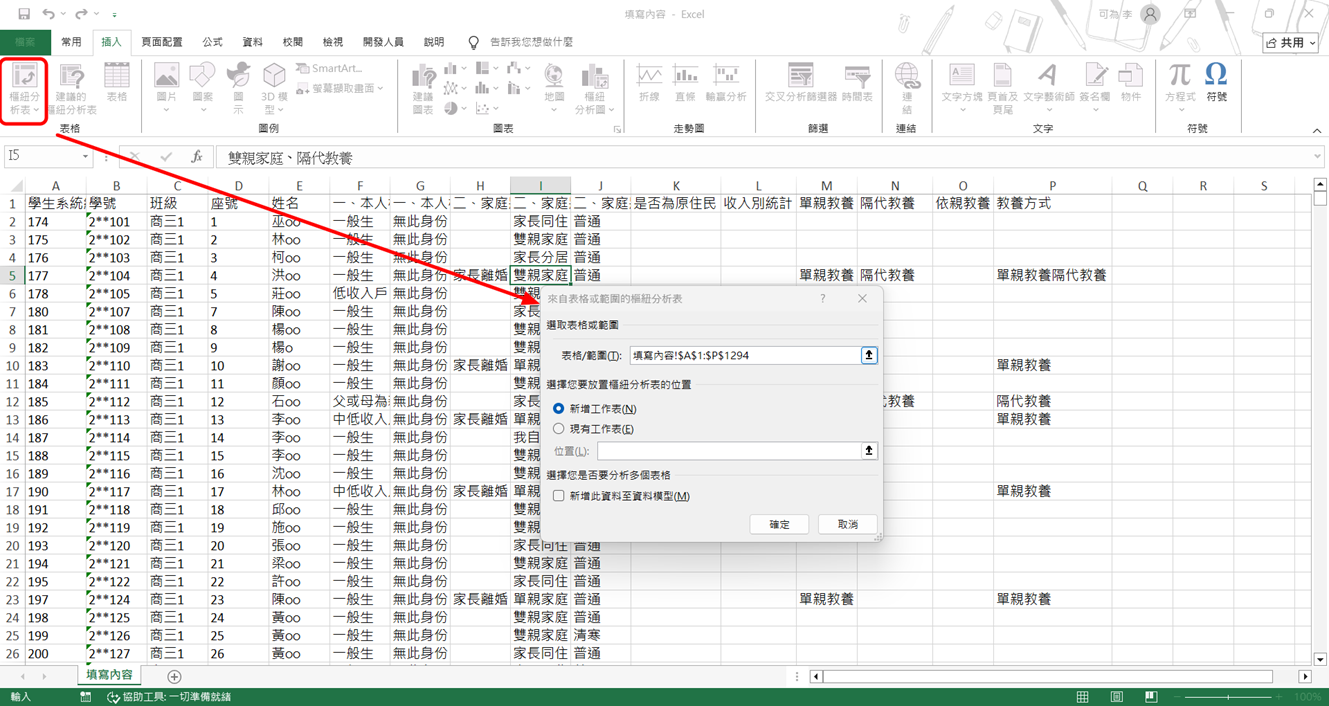The width and height of the screenshot is (1329, 706).
Task: Click the Save icon in title bar
Action: click(24, 14)
